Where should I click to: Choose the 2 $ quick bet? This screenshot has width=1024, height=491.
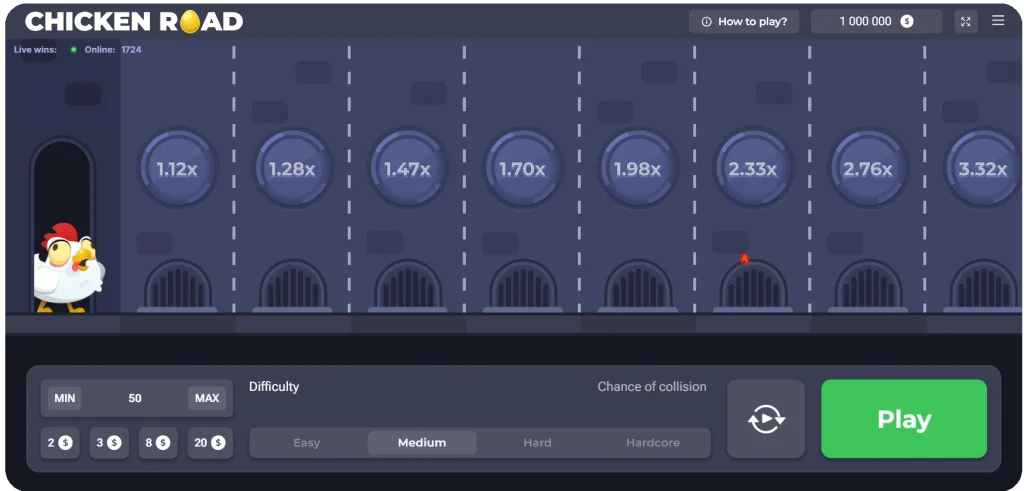[x=59, y=443]
